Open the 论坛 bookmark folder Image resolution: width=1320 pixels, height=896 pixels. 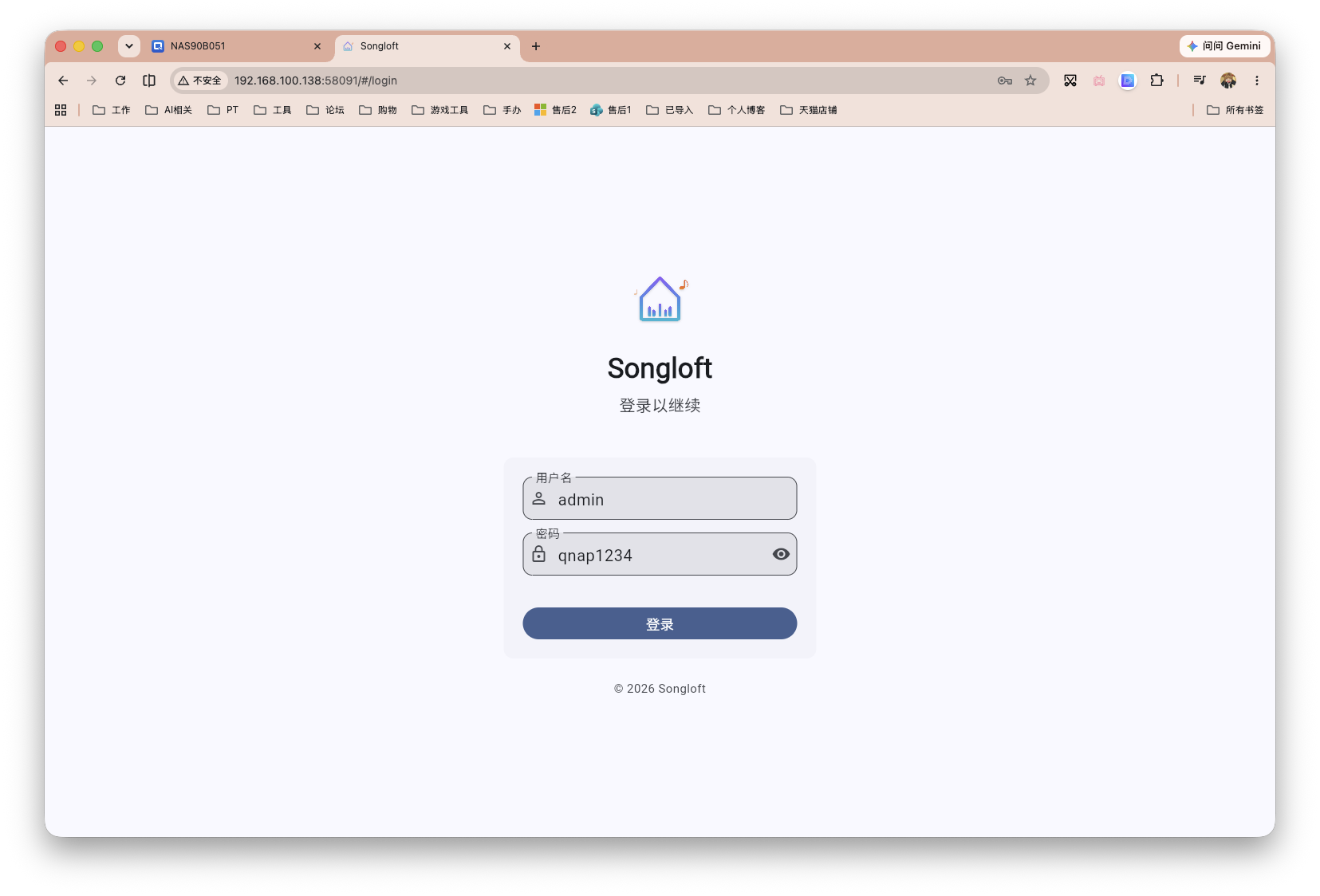coord(325,110)
